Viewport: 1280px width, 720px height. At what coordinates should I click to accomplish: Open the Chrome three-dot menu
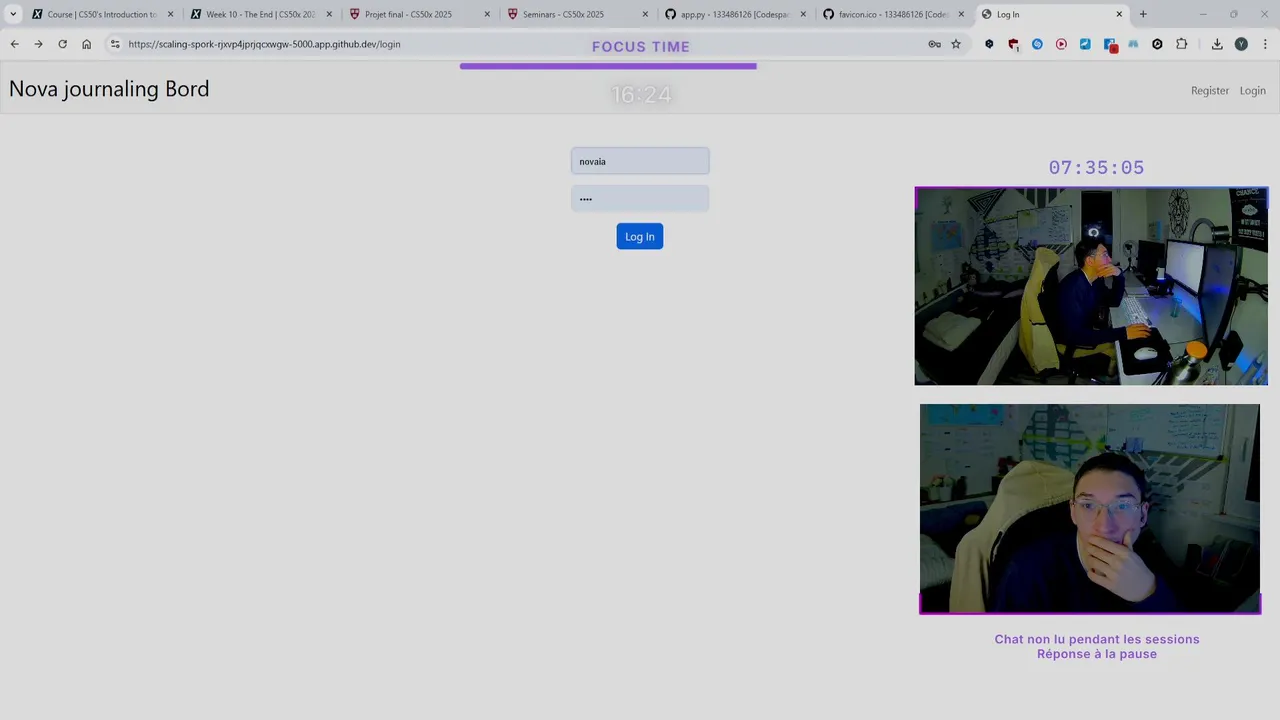pyautogui.click(x=1265, y=44)
